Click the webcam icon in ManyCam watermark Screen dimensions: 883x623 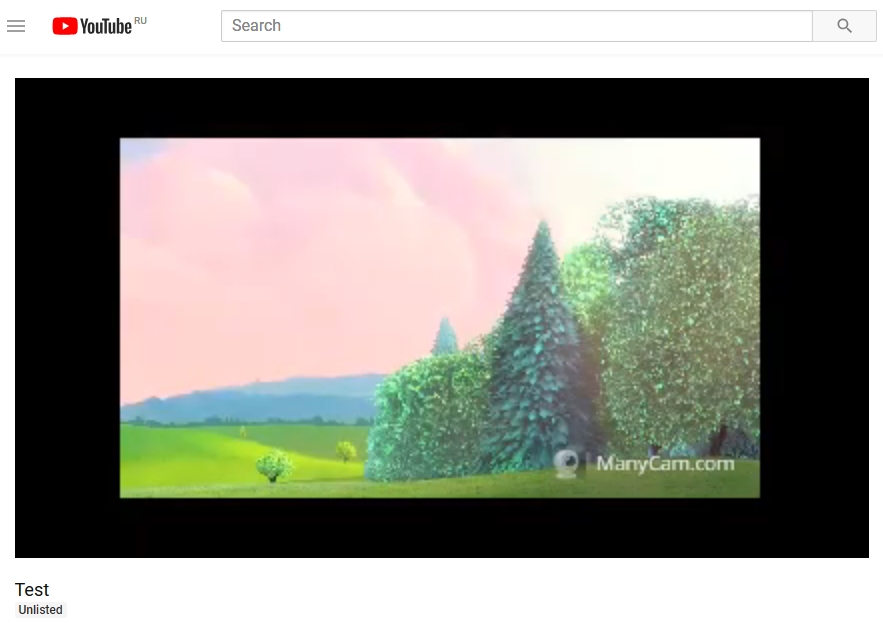pos(568,463)
